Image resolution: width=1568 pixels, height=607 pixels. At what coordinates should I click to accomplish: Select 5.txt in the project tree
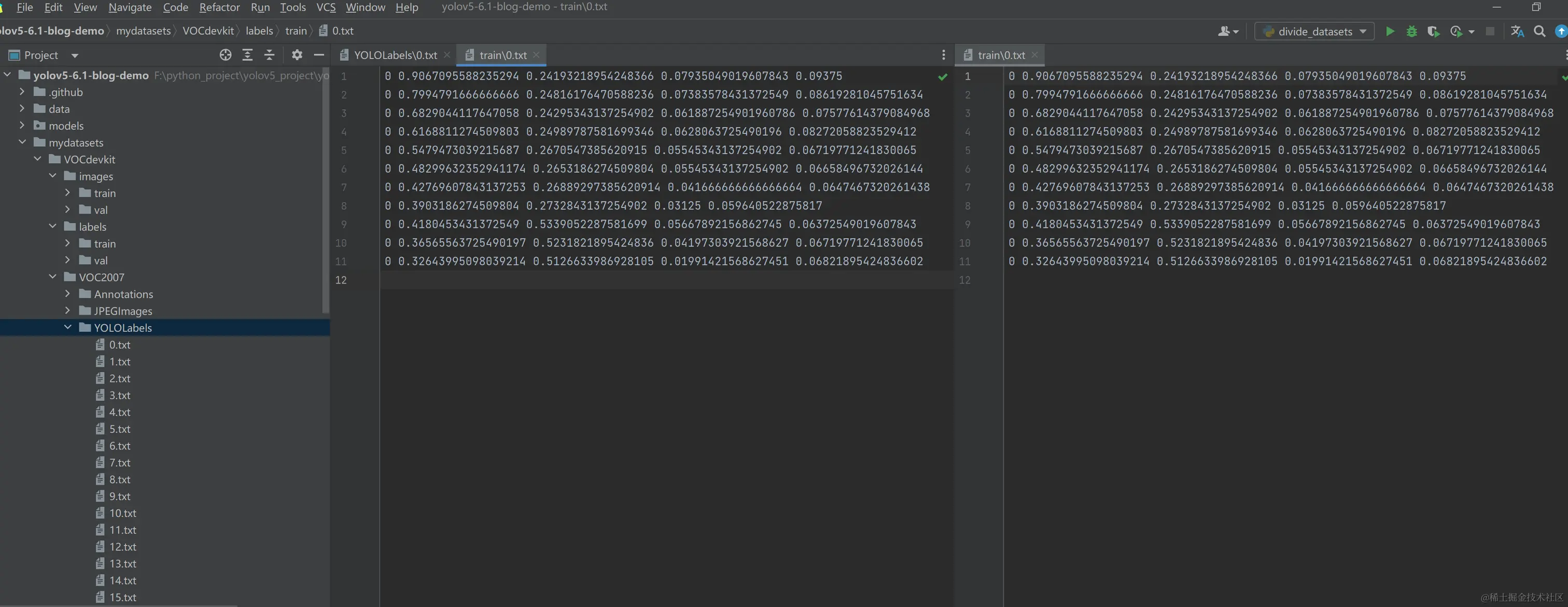pyautogui.click(x=119, y=429)
